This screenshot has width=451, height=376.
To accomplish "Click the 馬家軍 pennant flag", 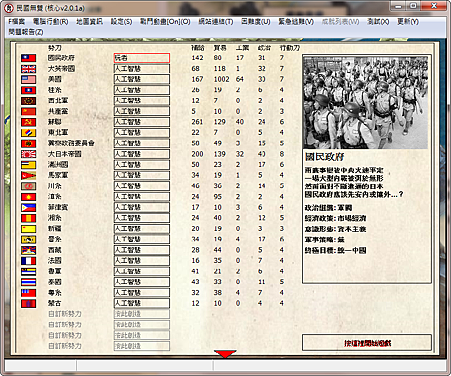I will (x=28, y=175).
